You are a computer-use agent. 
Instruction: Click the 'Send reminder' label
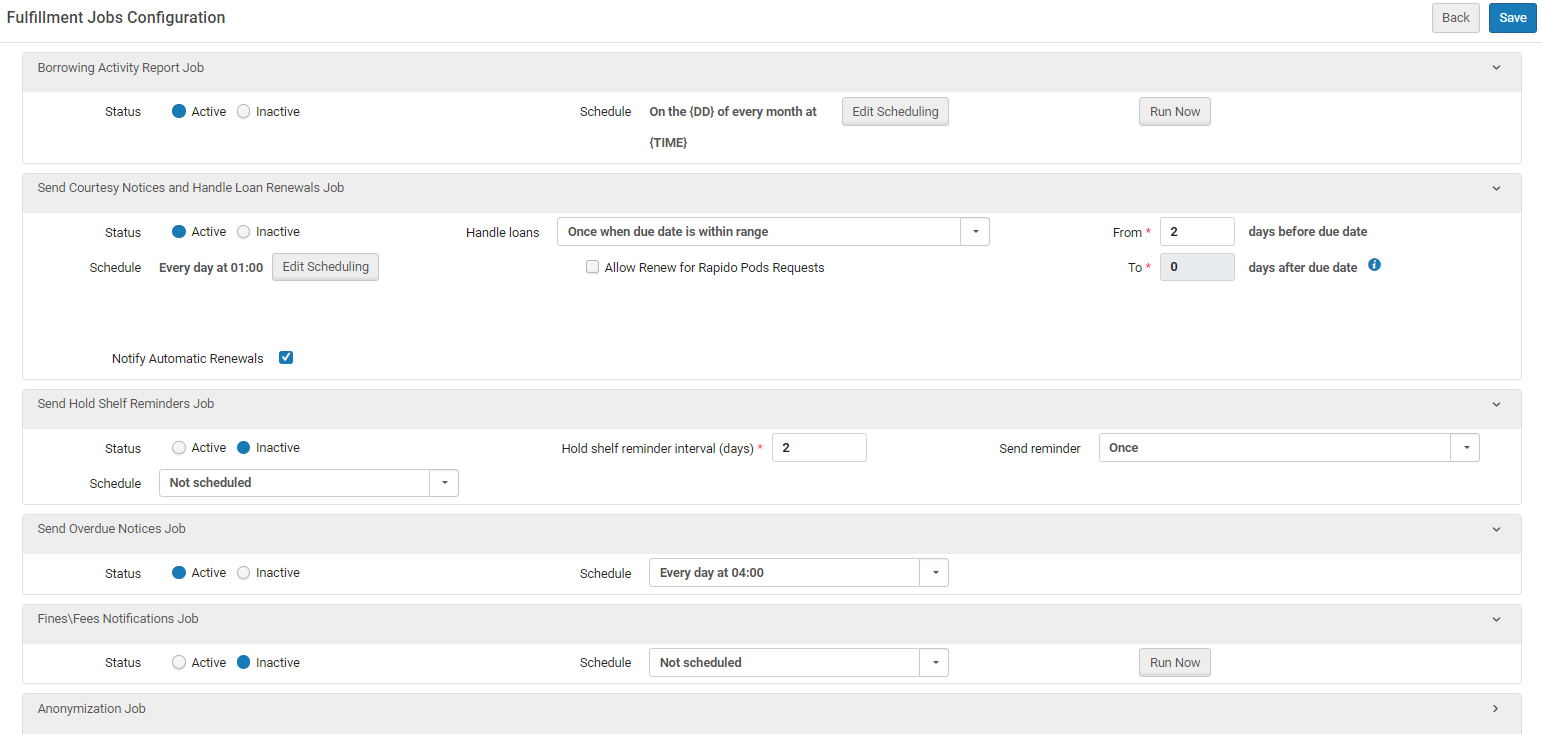pyautogui.click(x=1040, y=449)
